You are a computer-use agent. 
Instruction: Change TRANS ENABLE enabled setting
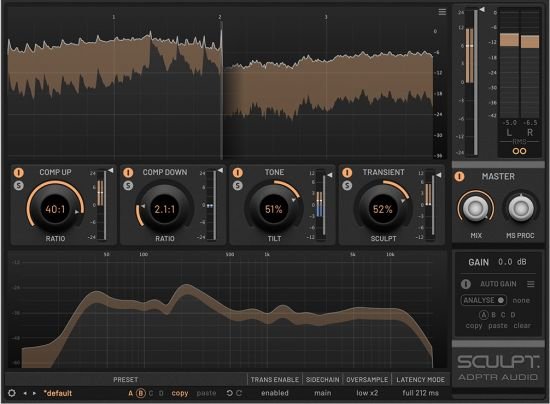275,393
